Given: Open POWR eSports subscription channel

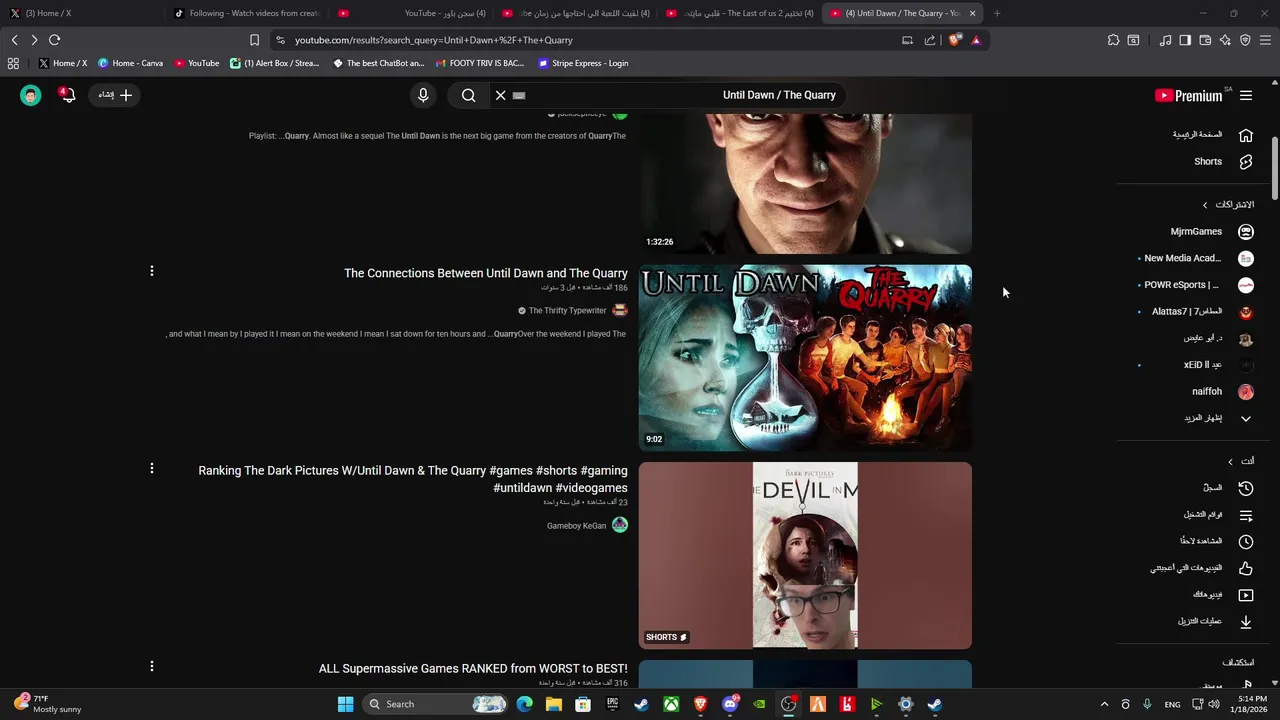Looking at the screenshot, I should coord(1196,285).
